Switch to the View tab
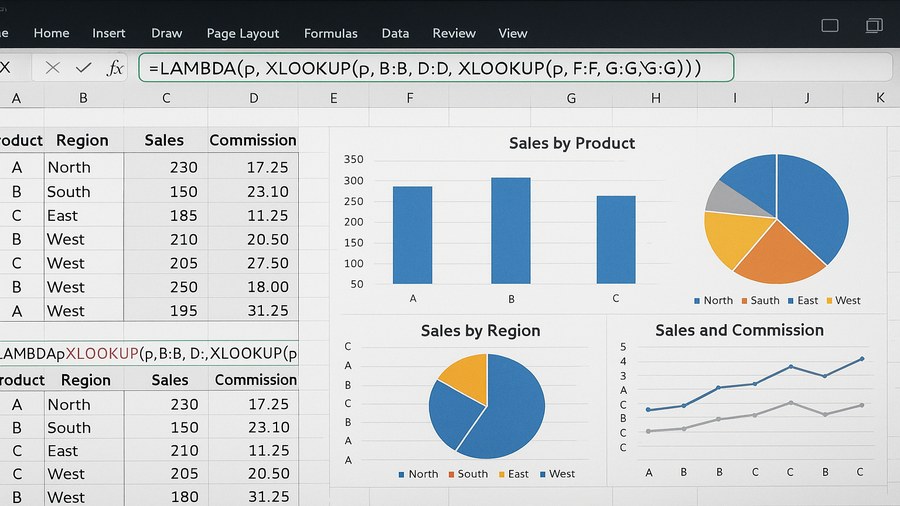900x506 pixels. 513,33
